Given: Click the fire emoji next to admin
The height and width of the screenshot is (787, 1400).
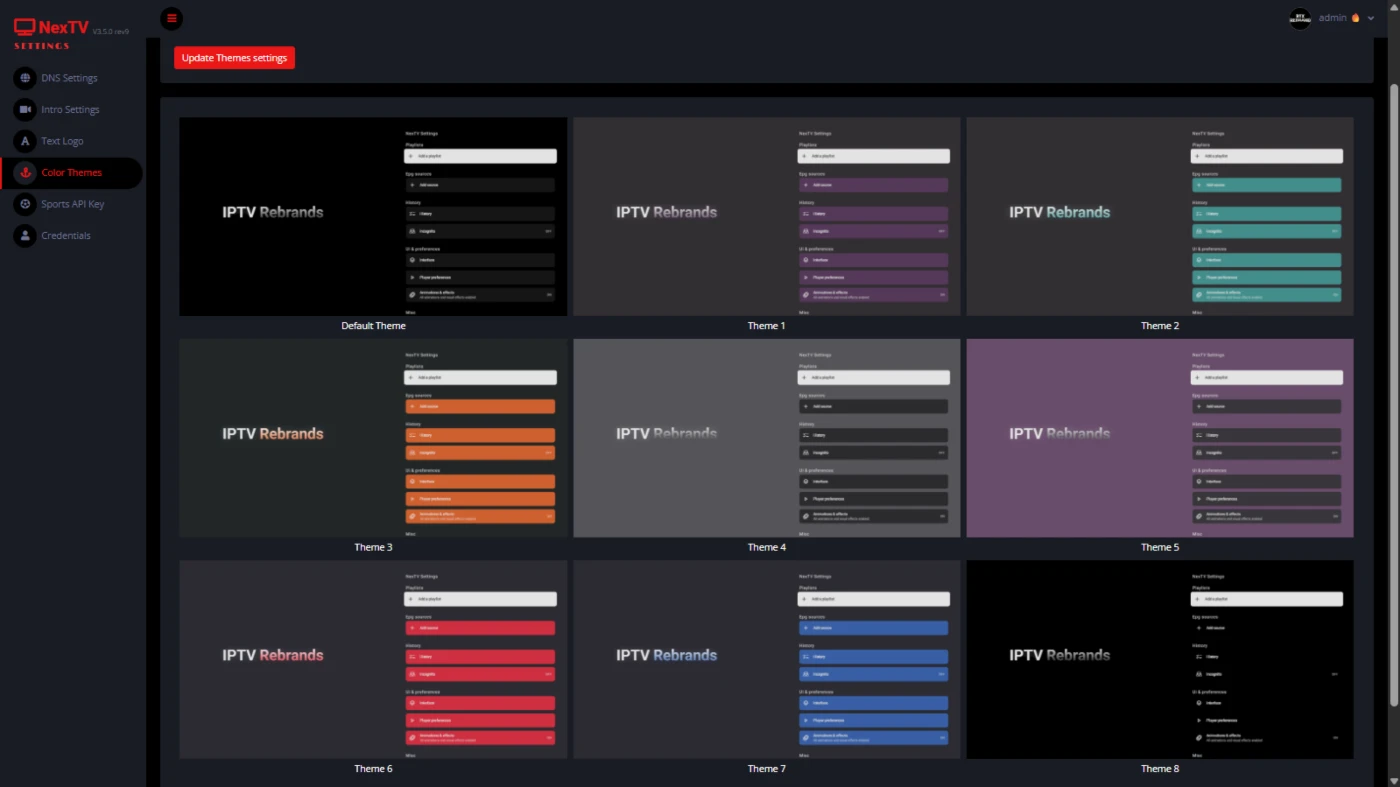Looking at the screenshot, I should pyautogui.click(x=1356, y=18).
